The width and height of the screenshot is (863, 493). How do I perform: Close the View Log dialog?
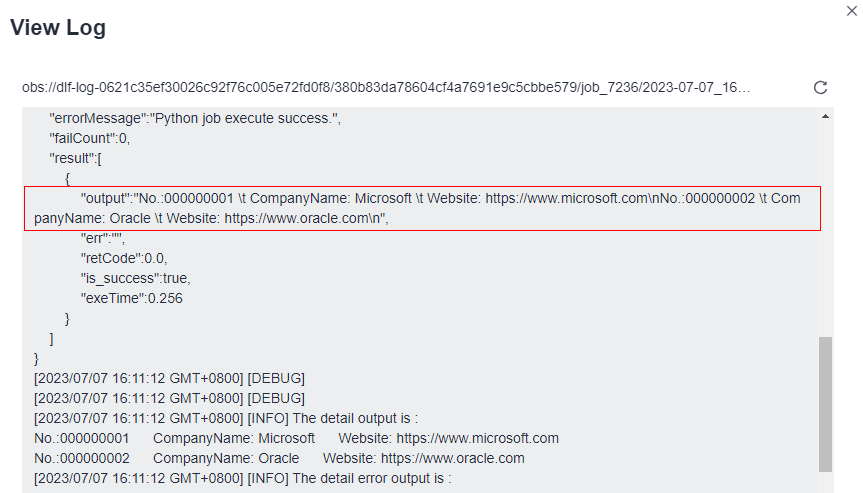851,9
